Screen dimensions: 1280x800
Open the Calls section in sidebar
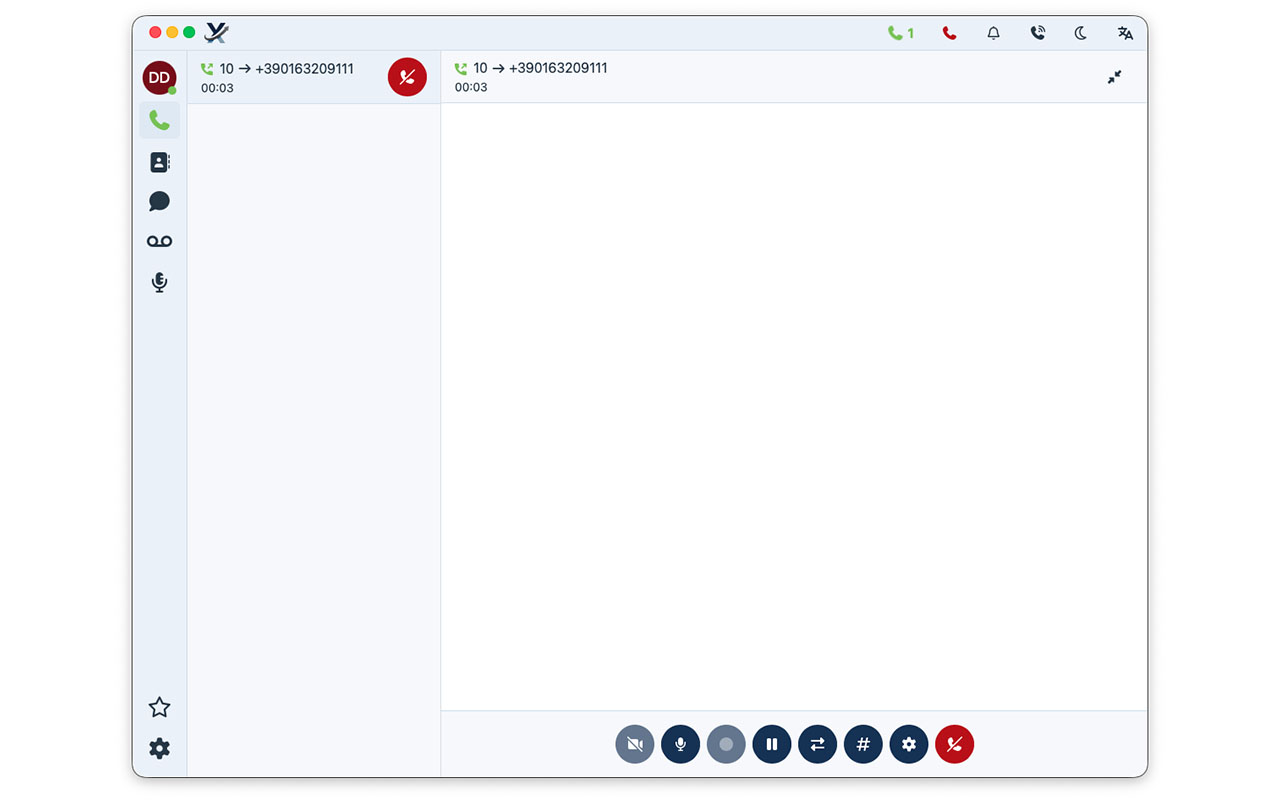coord(159,120)
